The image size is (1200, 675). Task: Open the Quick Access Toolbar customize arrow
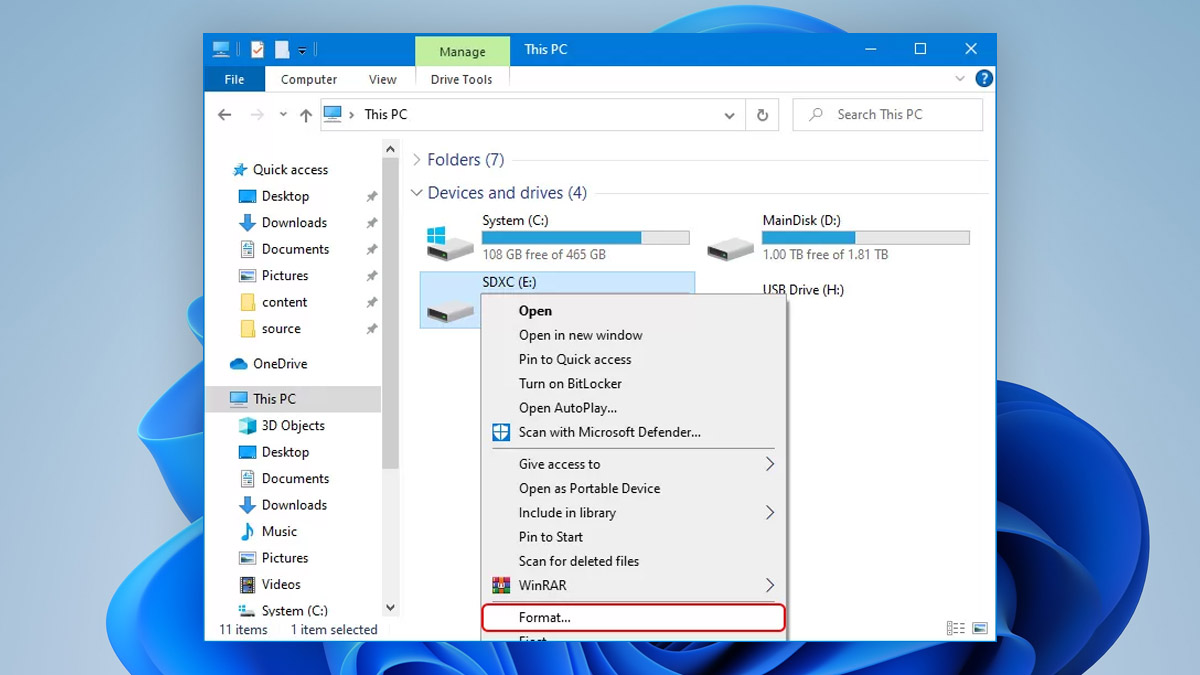302,50
